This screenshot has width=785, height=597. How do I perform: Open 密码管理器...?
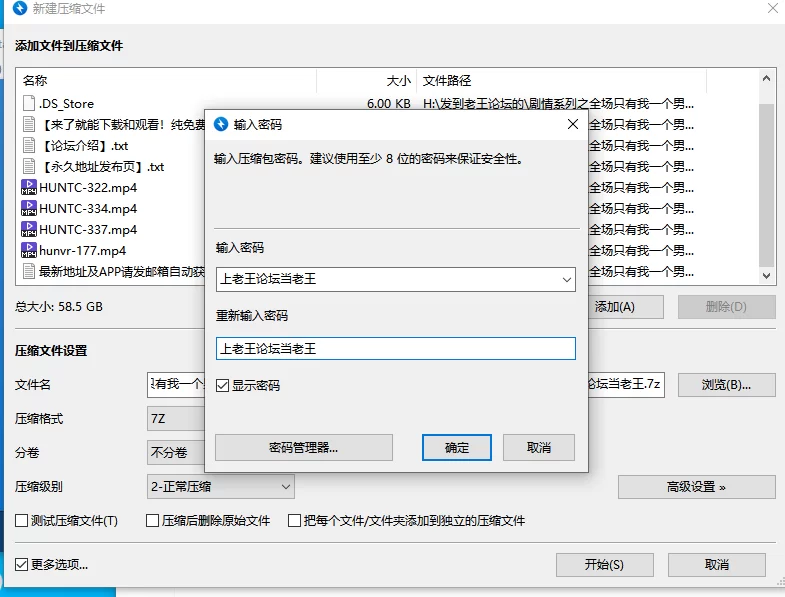(303, 447)
